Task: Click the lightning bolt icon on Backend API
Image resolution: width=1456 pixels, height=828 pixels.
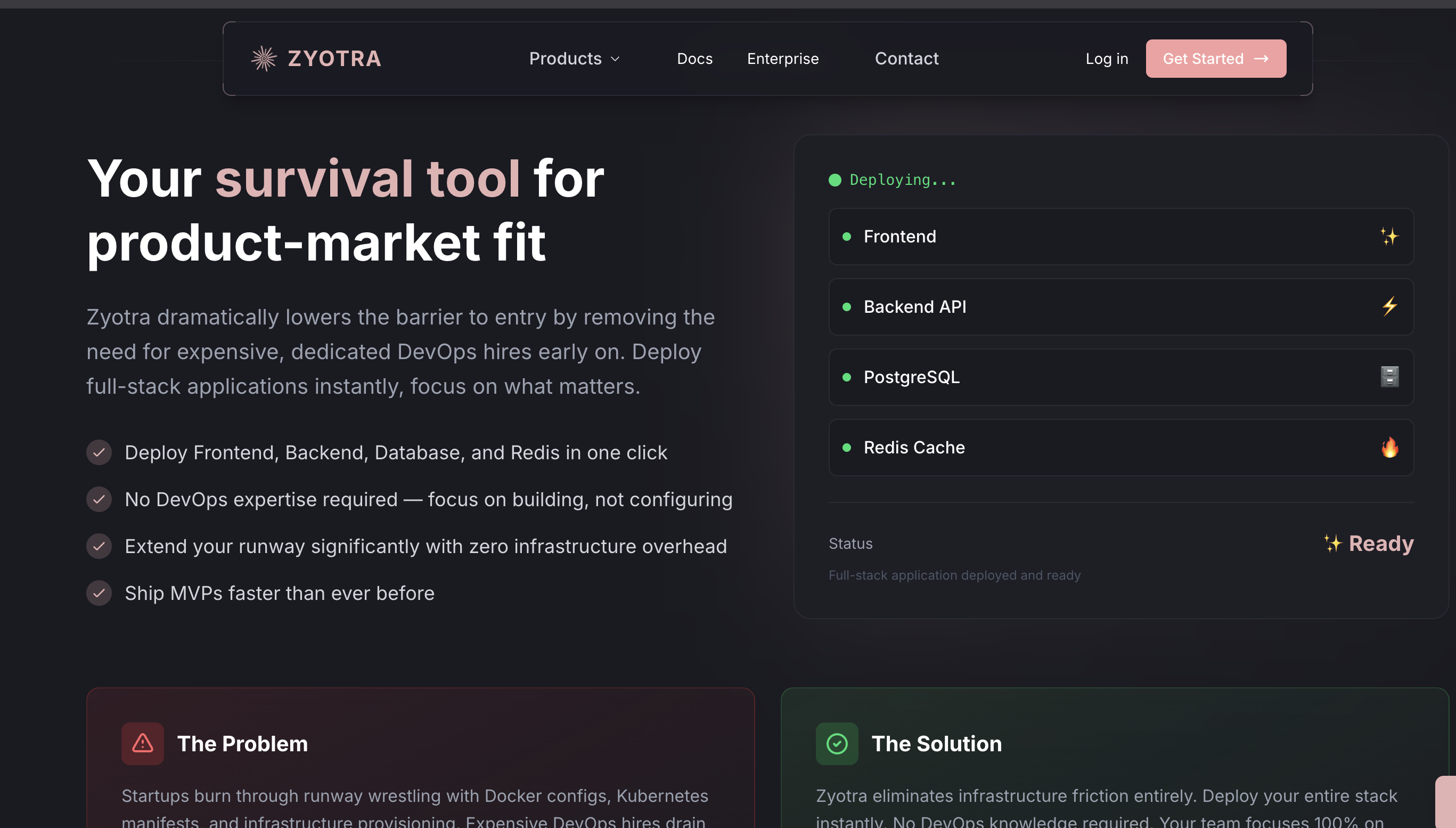Action: point(1389,306)
